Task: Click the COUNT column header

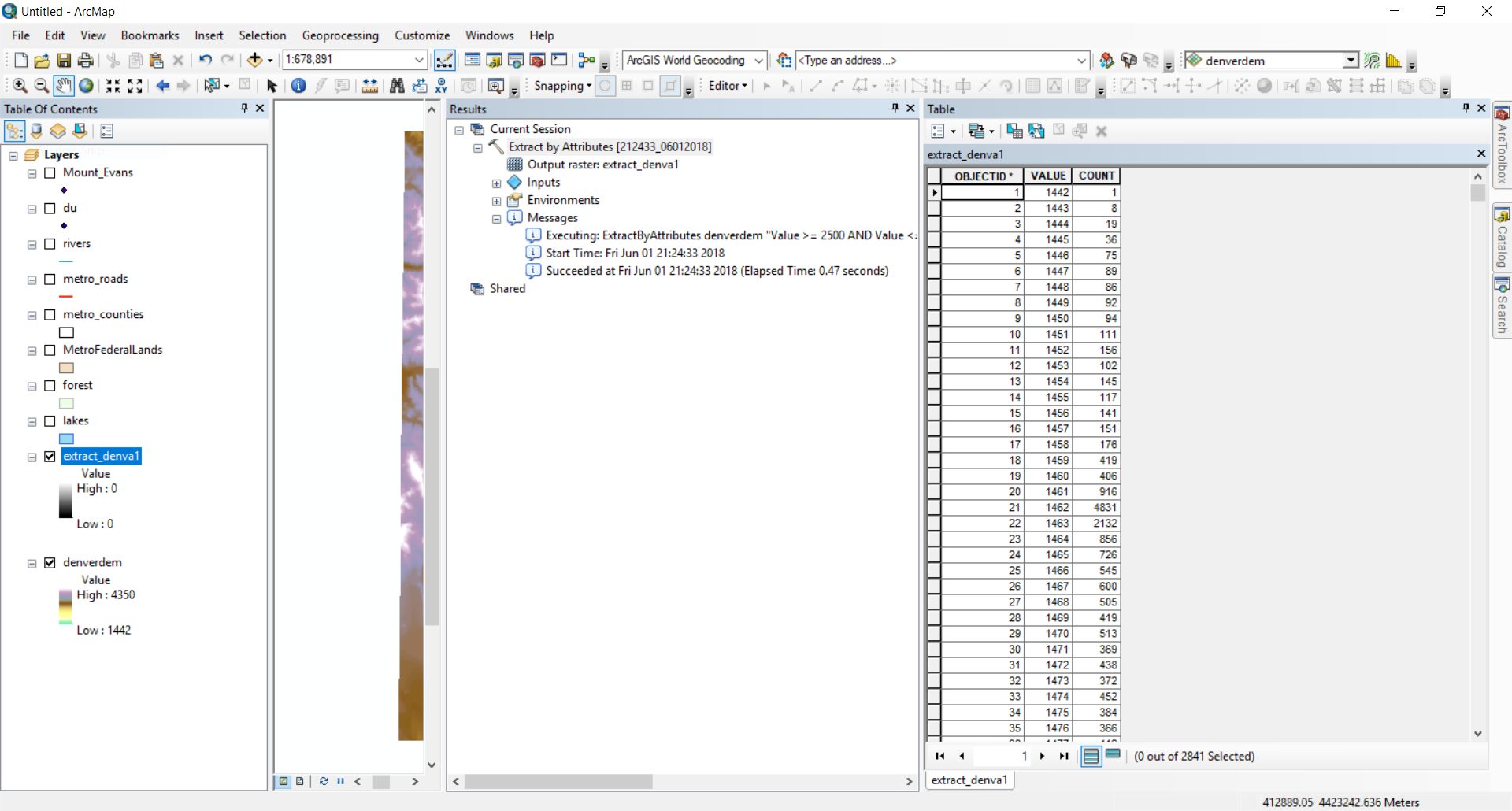Action: point(1096,176)
